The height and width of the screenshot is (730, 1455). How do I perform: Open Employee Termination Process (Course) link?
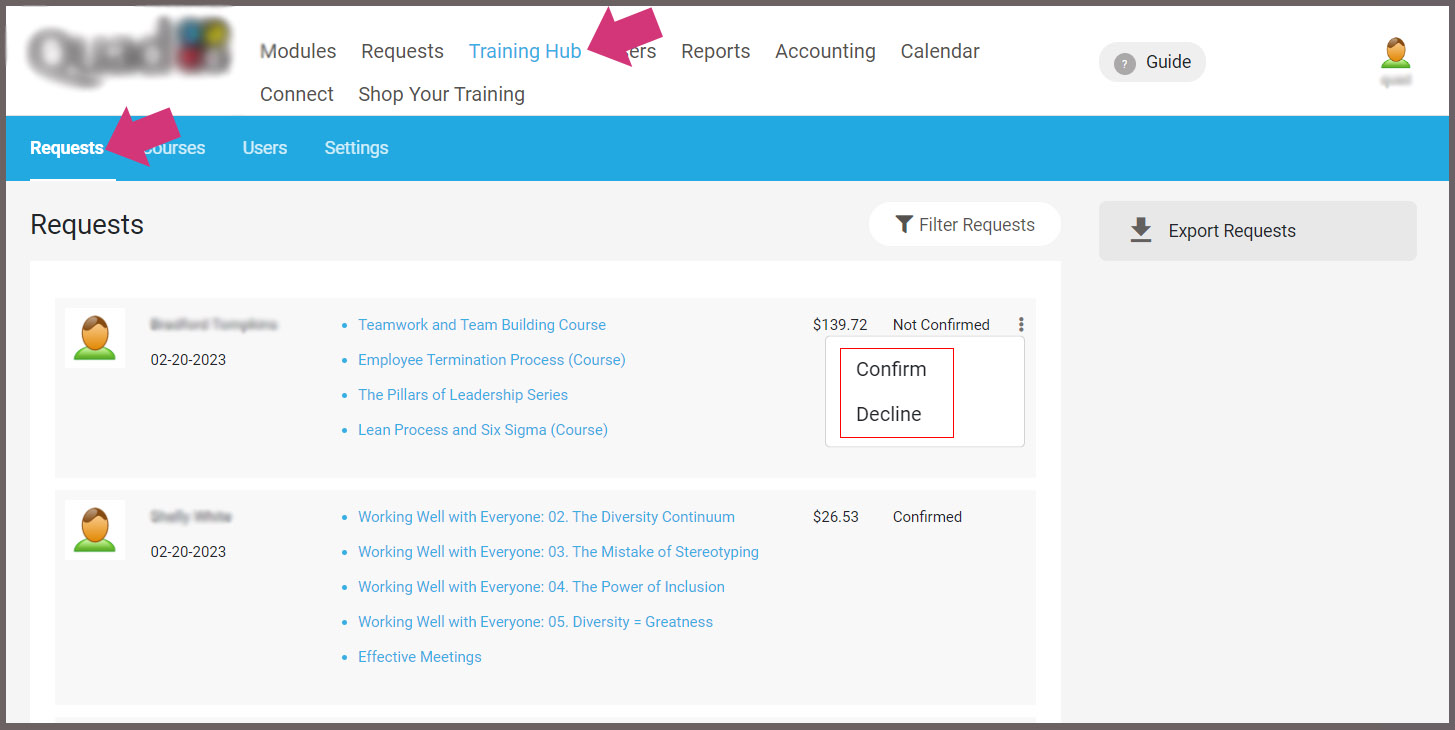(492, 360)
